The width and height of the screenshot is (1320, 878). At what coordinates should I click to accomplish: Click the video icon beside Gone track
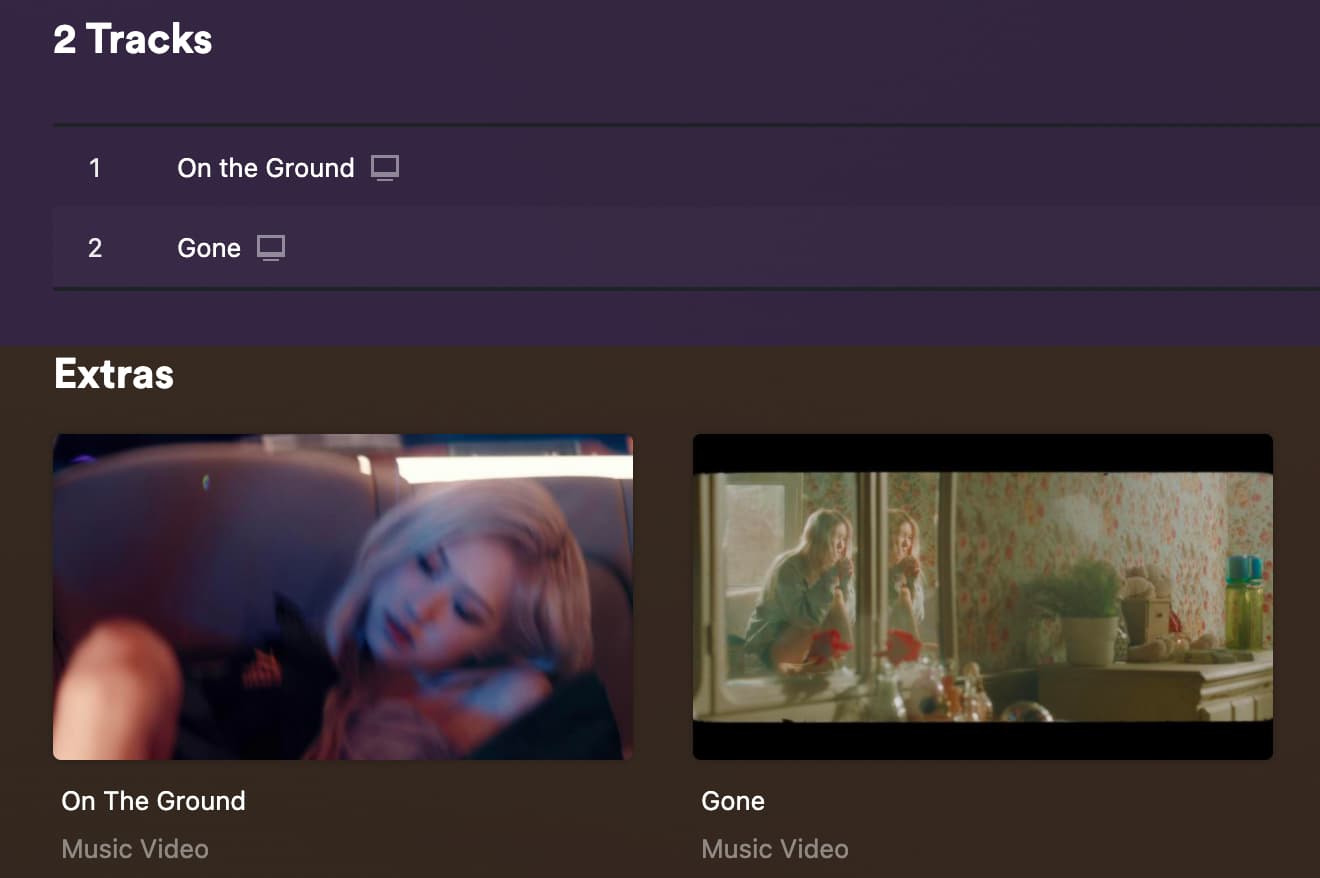(271, 248)
